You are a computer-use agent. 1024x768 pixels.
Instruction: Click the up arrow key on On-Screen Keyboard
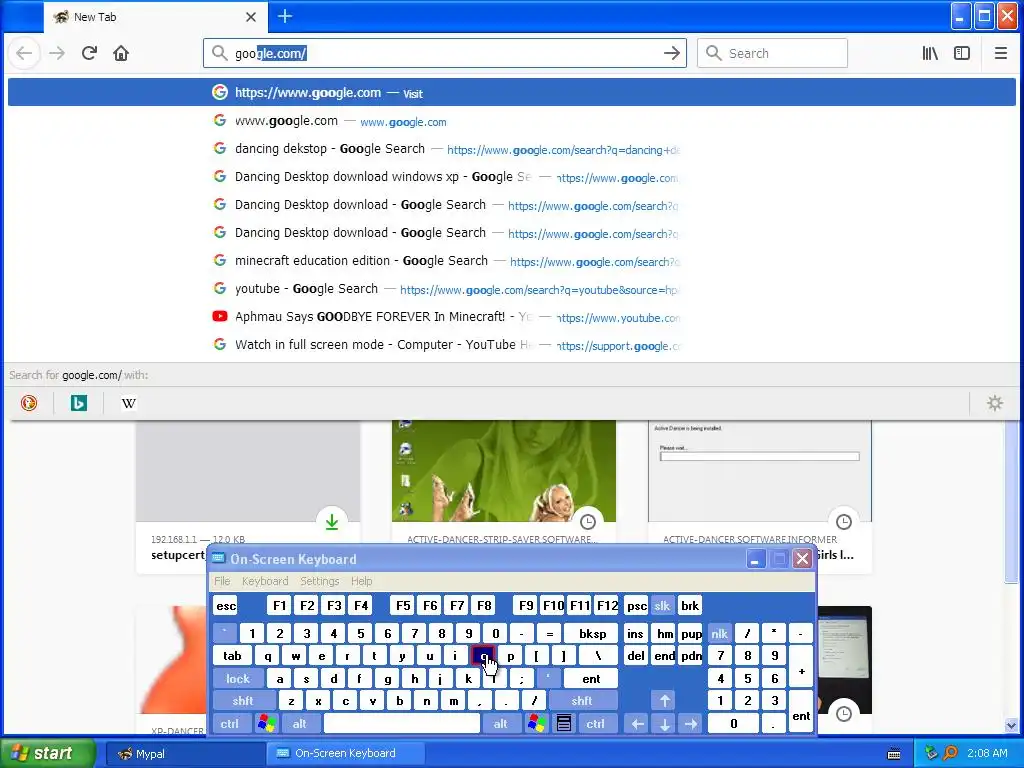[x=664, y=701]
